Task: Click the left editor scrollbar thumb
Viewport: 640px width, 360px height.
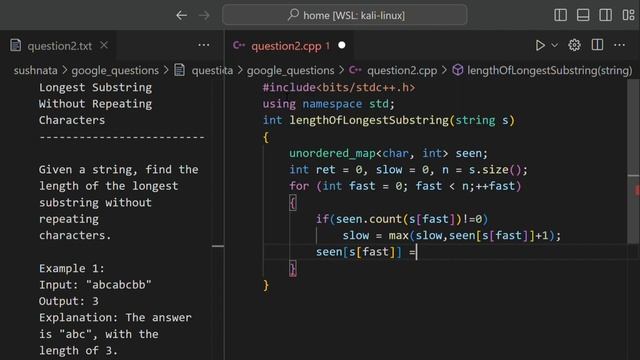Action: [218, 246]
